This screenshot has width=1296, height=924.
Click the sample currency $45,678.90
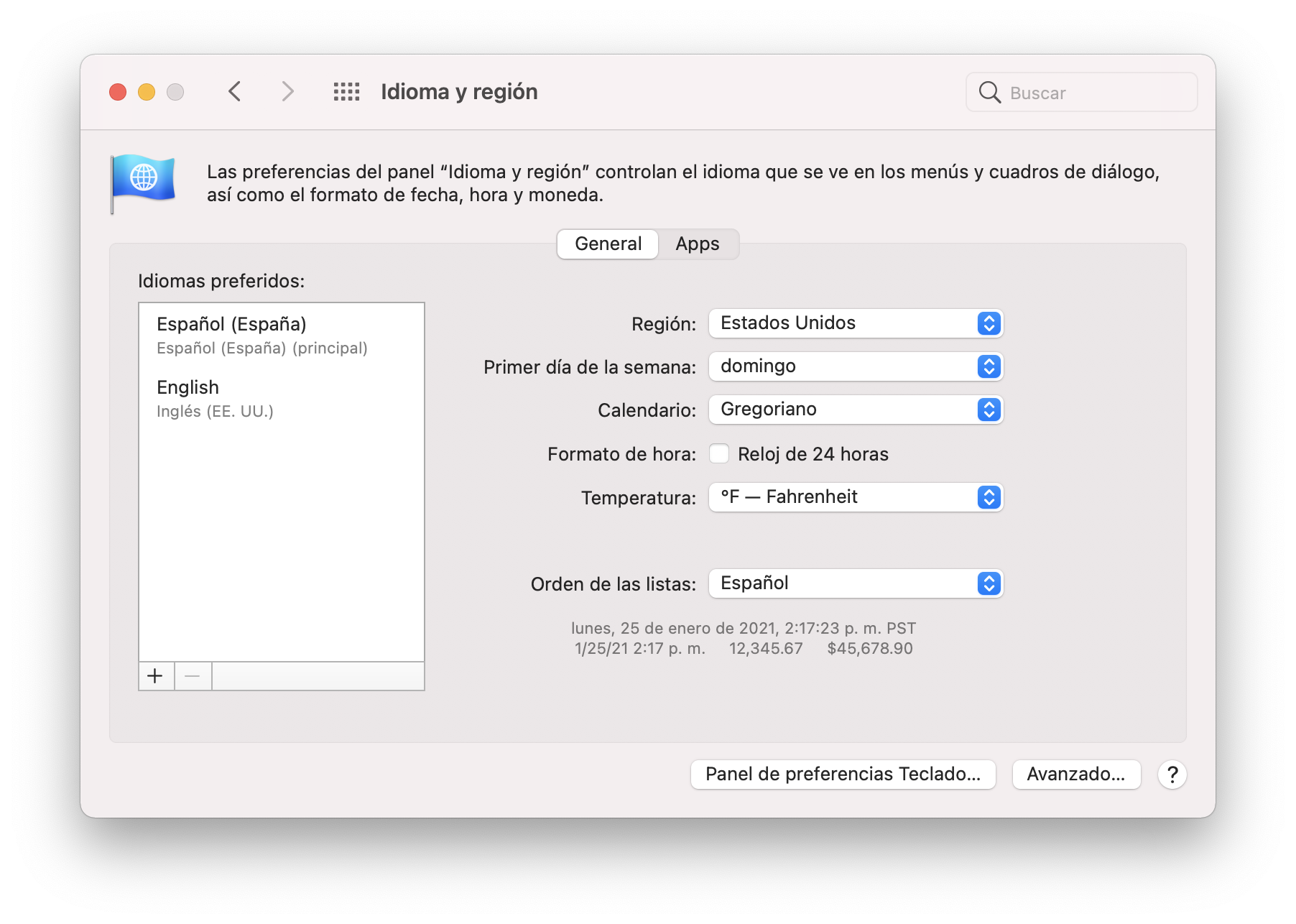tap(870, 649)
